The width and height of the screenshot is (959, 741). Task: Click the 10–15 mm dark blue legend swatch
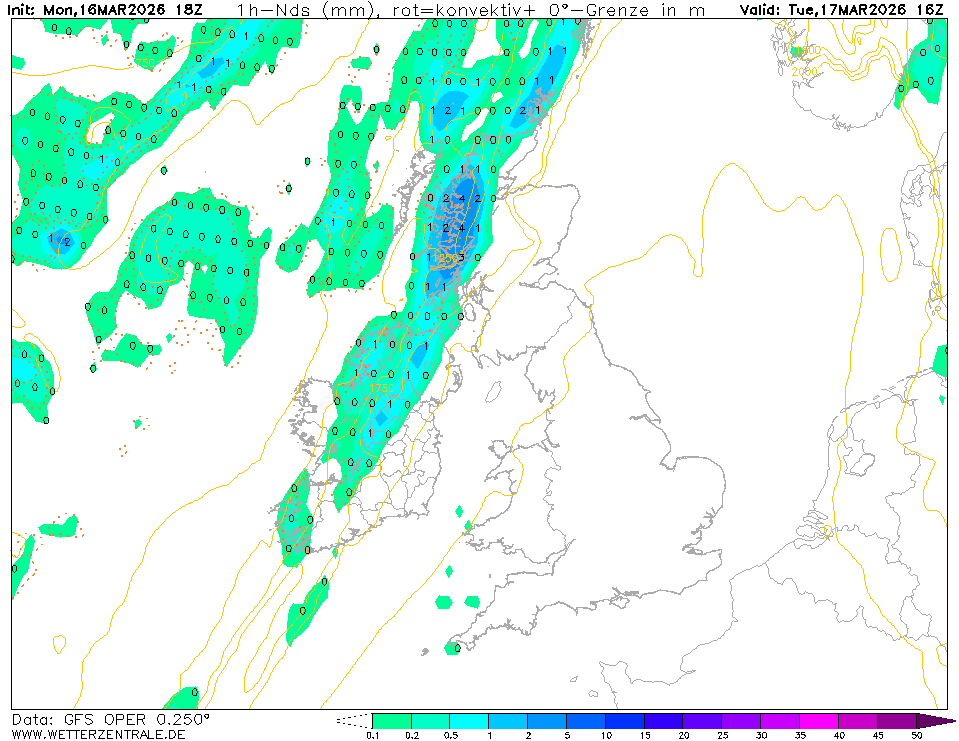click(x=625, y=720)
